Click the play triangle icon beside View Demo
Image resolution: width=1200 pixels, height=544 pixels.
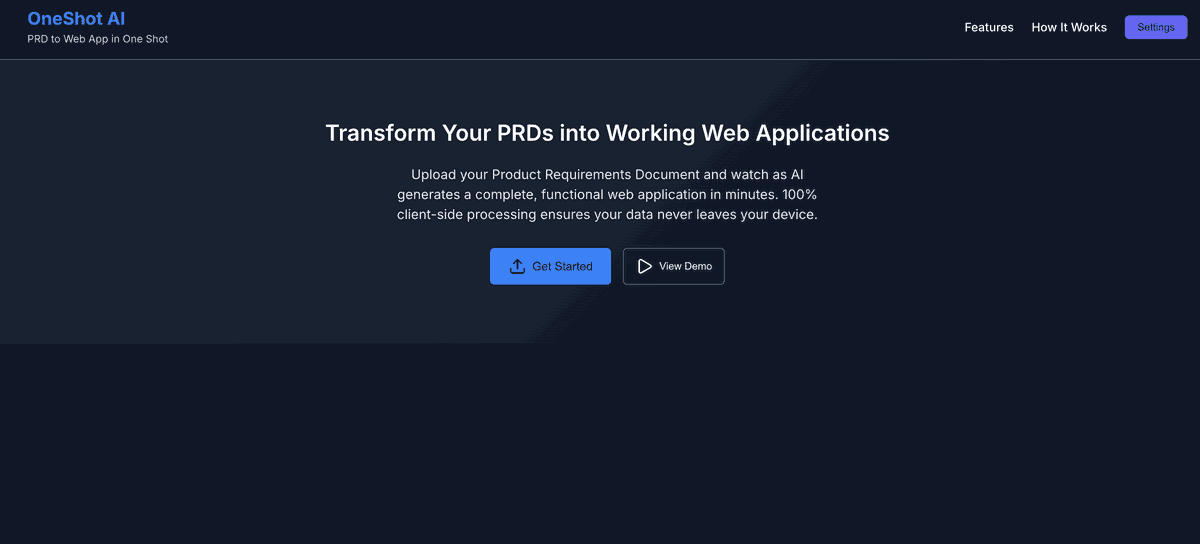tap(645, 266)
